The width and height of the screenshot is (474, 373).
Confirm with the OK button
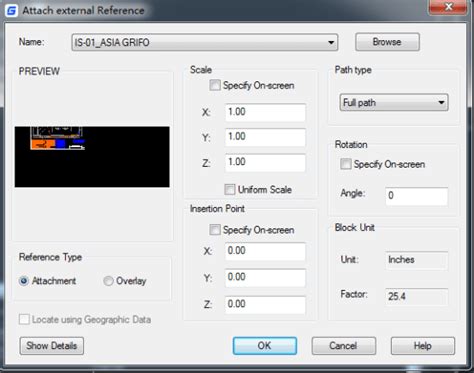[x=265, y=346]
